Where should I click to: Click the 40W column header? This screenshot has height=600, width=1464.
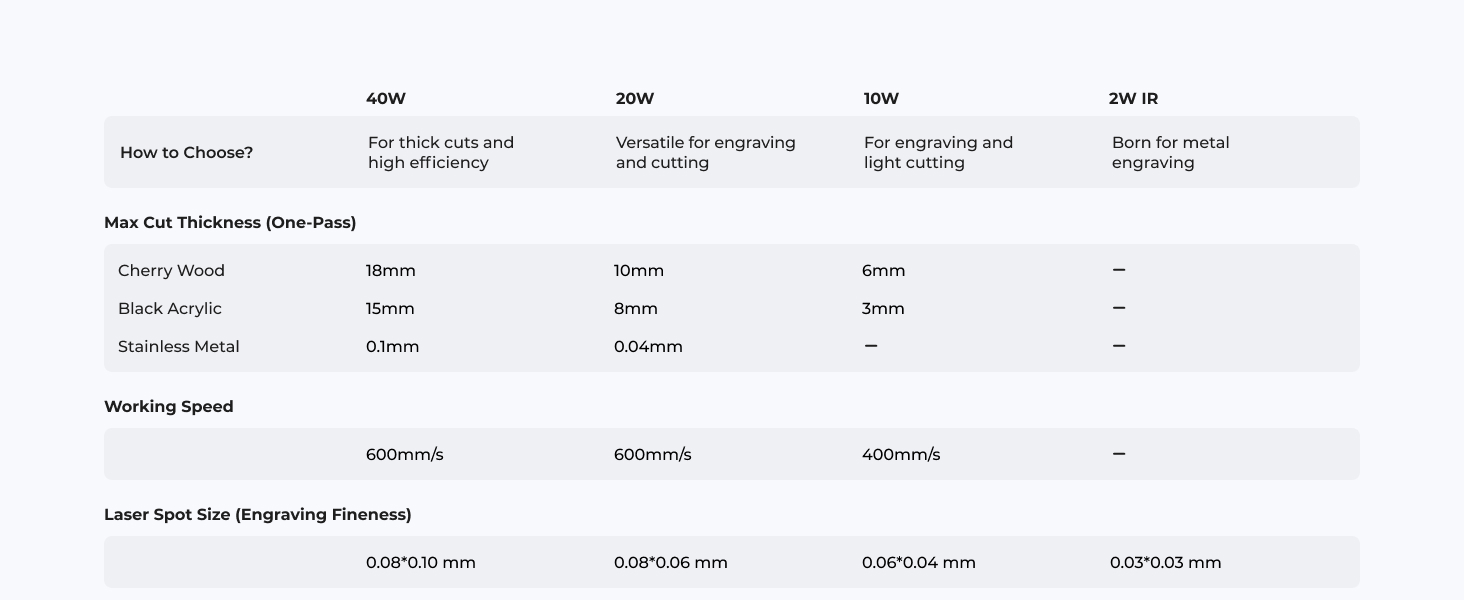(386, 99)
